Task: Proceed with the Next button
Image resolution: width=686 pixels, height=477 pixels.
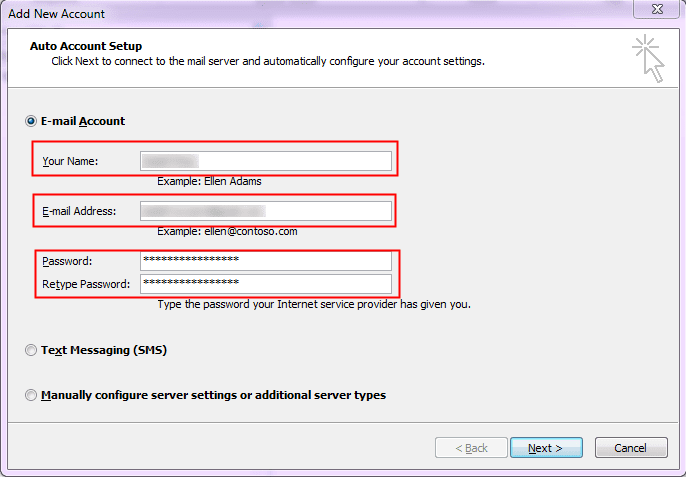Action: coord(546,448)
